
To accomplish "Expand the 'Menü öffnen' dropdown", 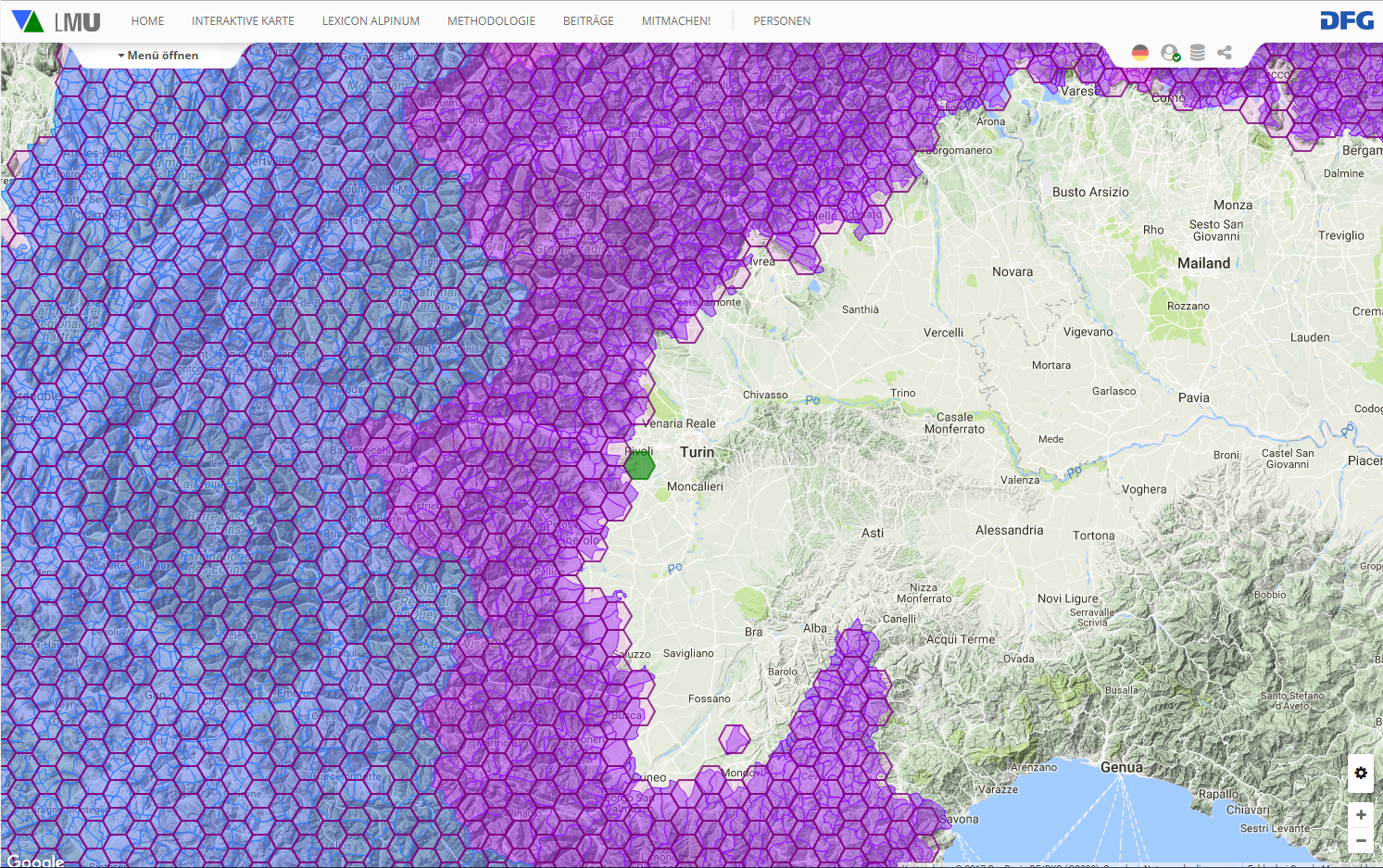I will [158, 56].
